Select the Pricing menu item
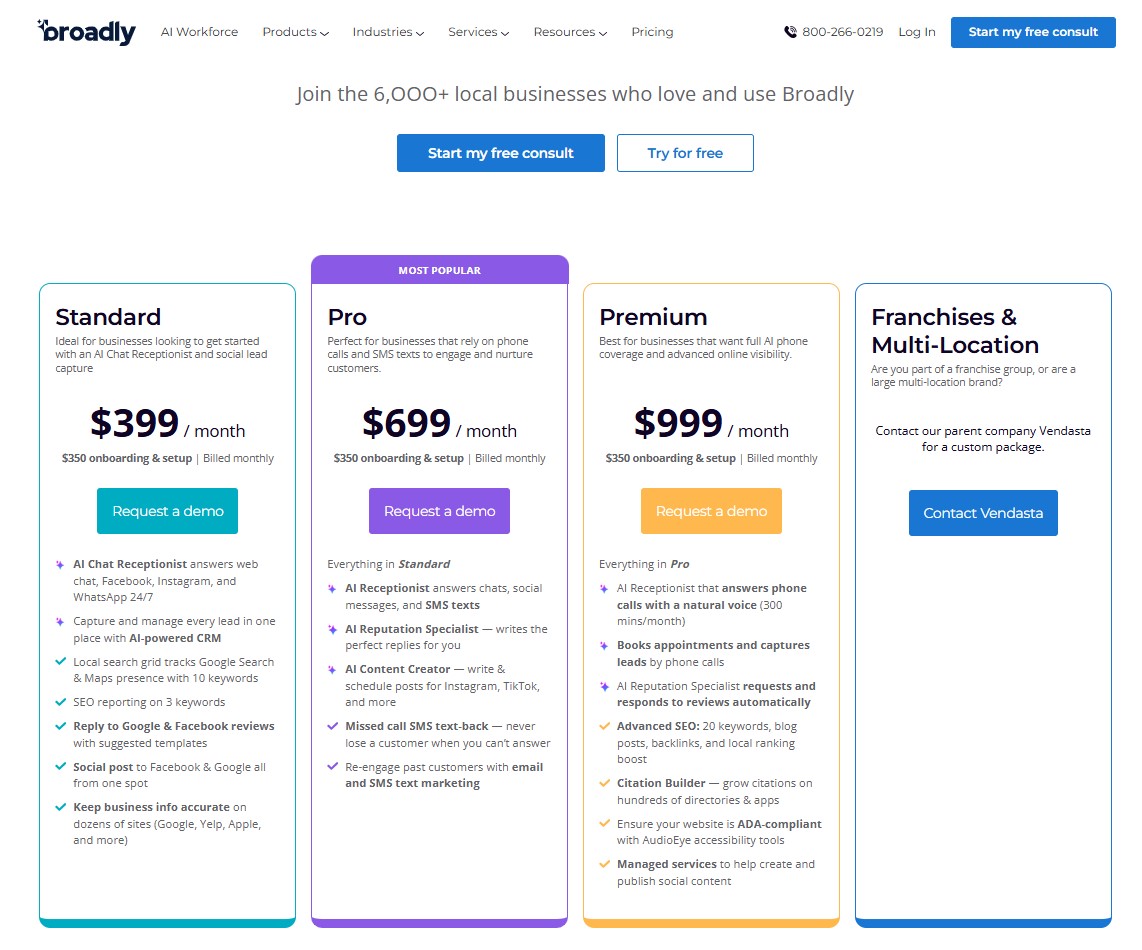This screenshot has width=1142, height=950. [652, 32]
